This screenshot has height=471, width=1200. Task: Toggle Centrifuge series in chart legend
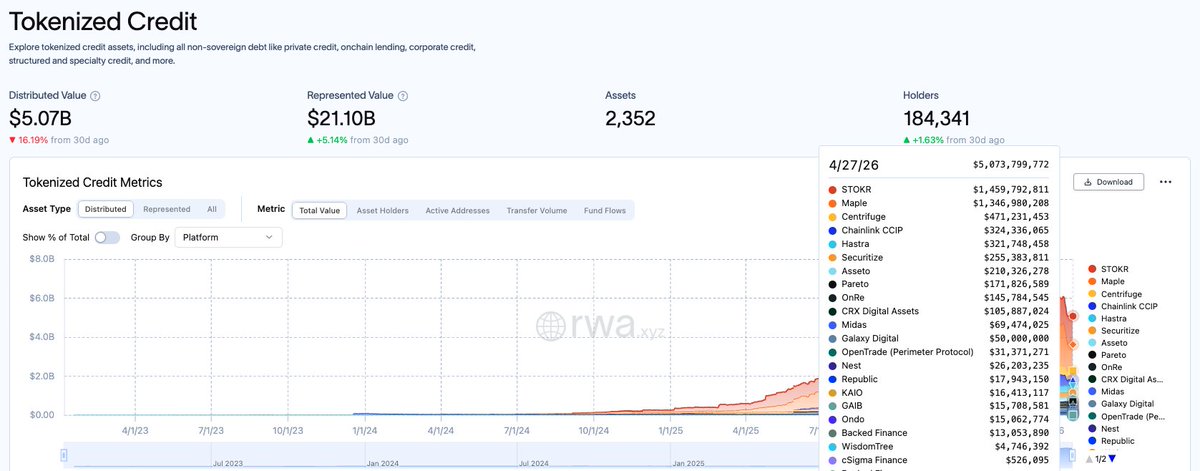pos(1115,296)
